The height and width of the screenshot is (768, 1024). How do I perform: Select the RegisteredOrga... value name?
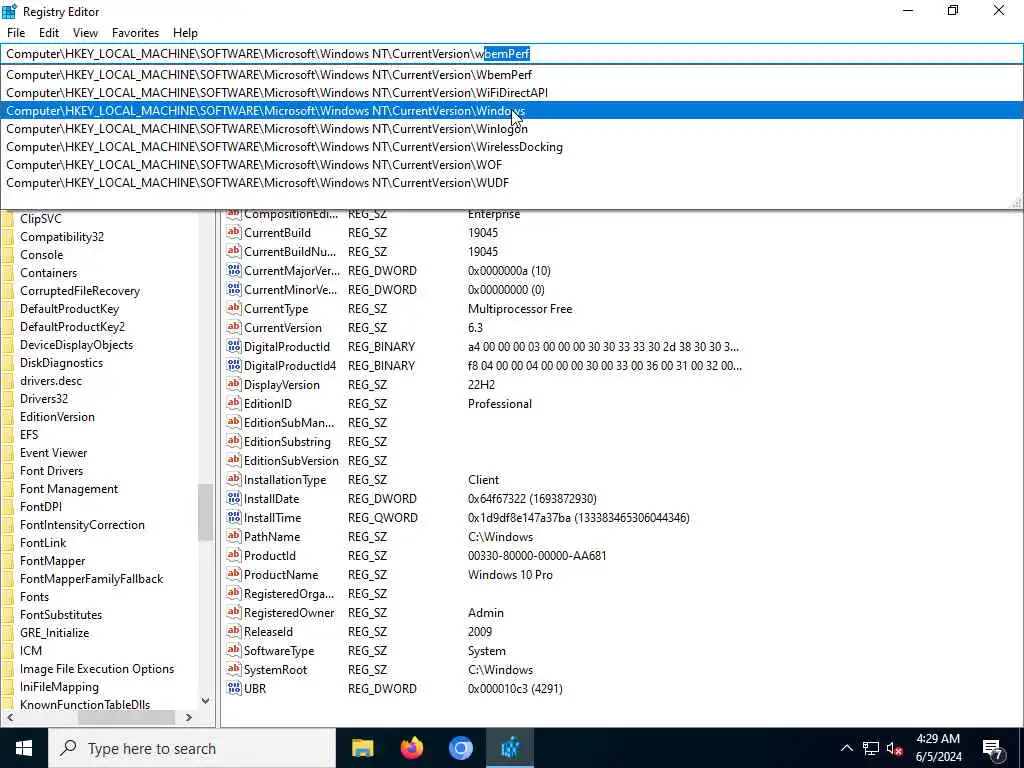[x=289, y=594]
